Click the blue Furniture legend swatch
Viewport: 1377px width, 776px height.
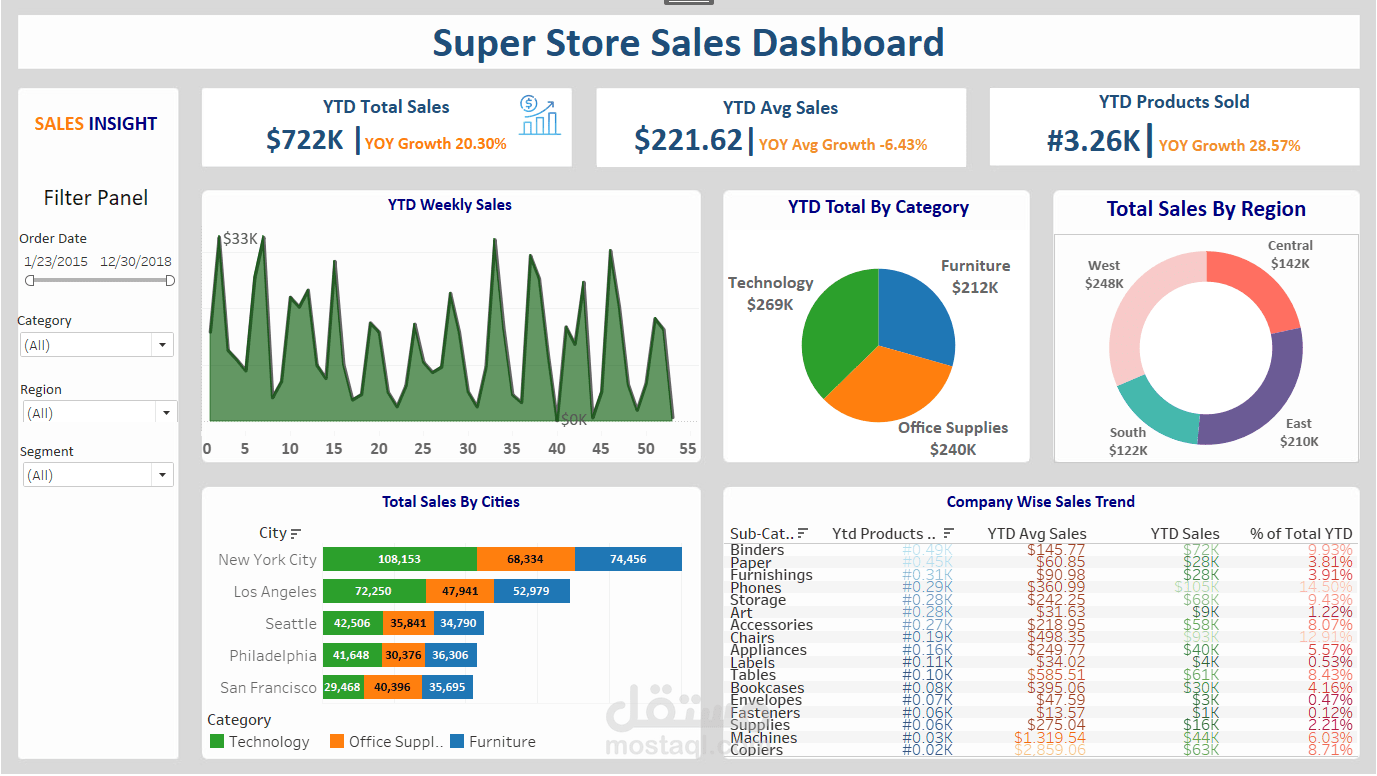click(457, 742)
